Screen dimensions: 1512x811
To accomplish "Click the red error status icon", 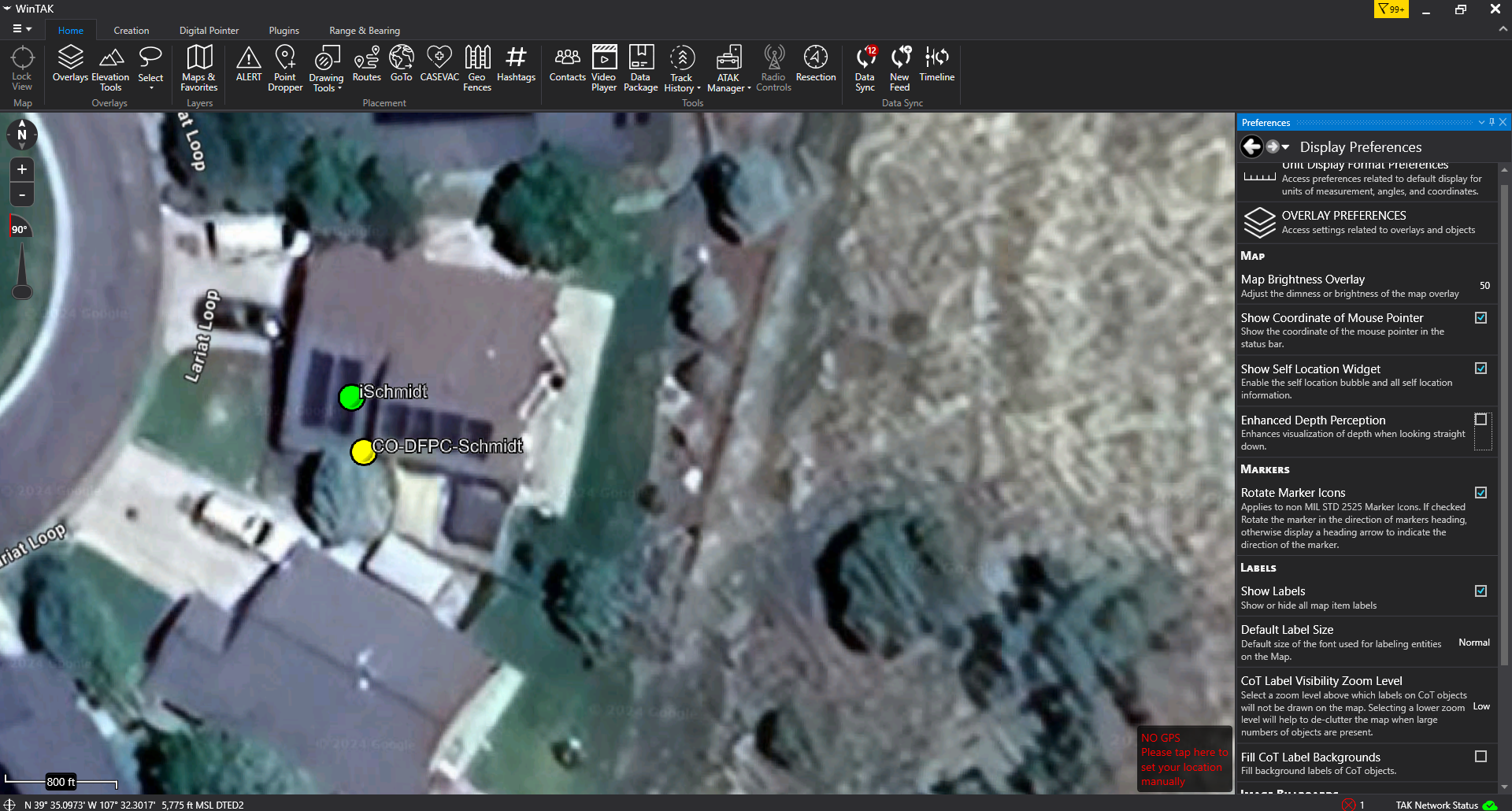I will click(x=1349, y=805).
